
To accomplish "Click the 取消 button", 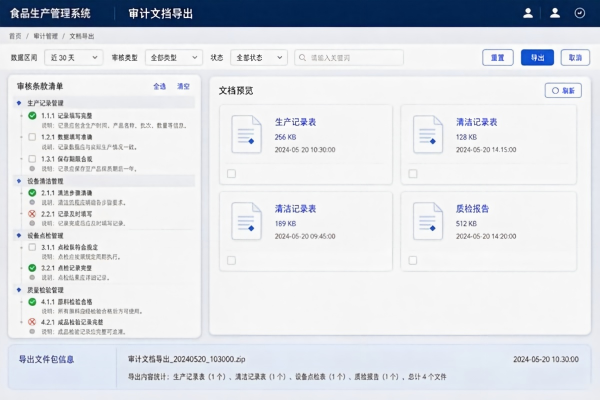I will 575,58.
